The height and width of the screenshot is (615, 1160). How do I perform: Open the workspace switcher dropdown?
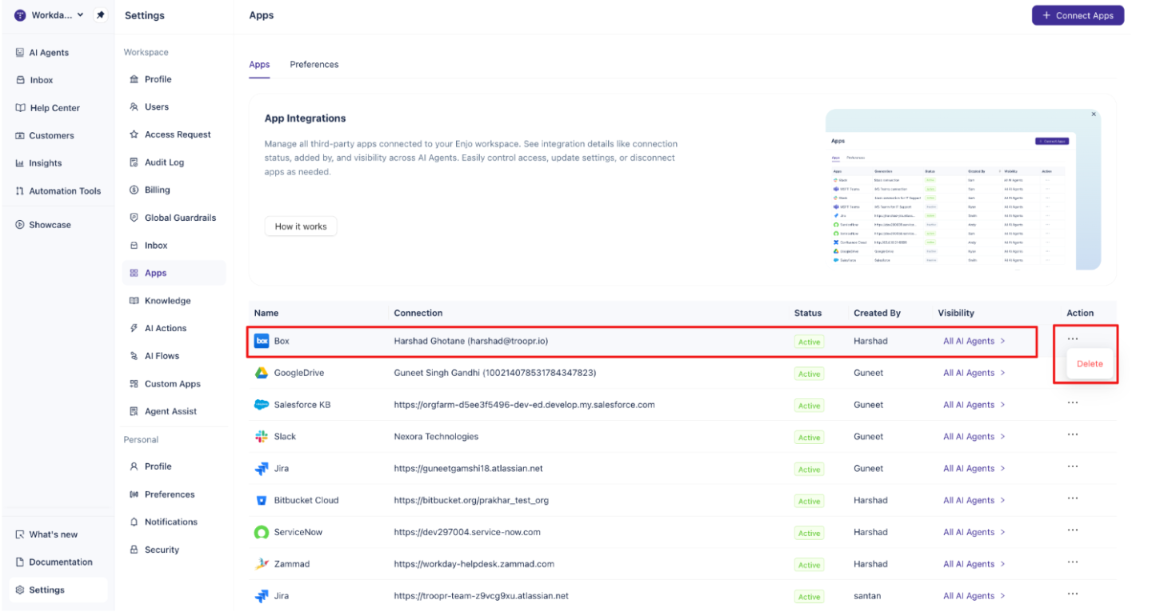pyautogui.click(x=50, y=15)
